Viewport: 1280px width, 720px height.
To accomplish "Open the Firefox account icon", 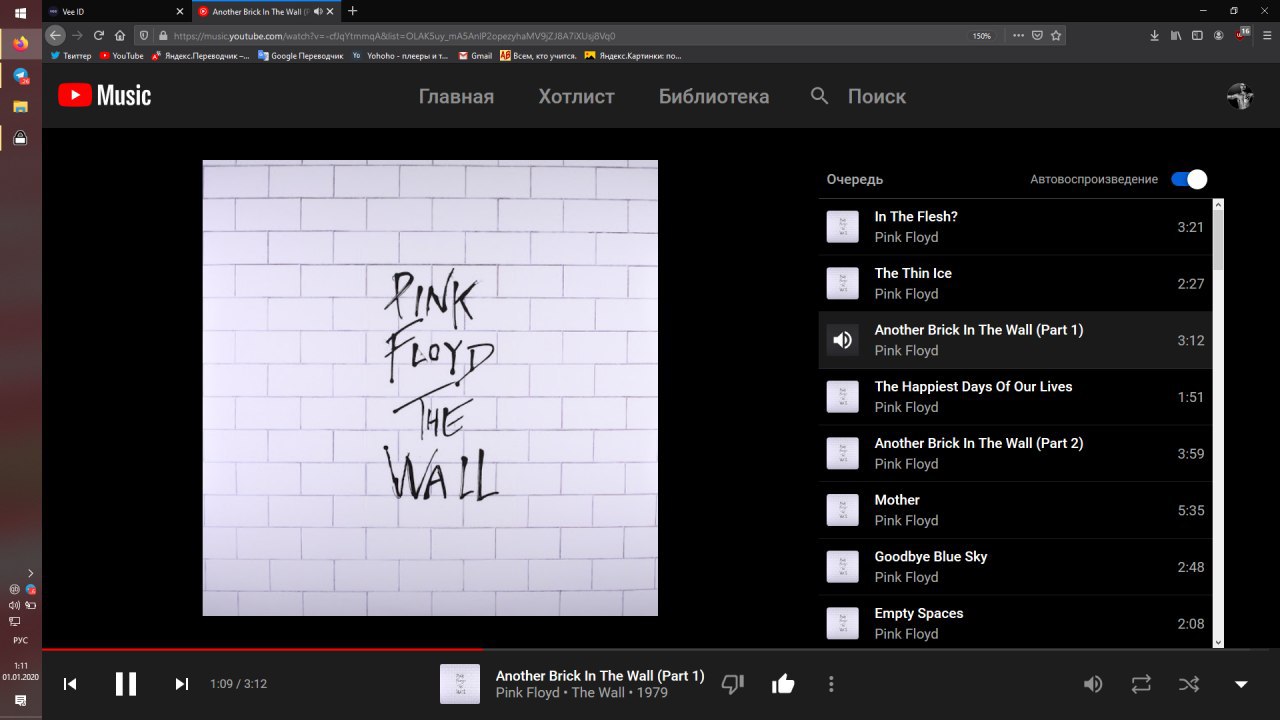I will tap(1219, 35).
